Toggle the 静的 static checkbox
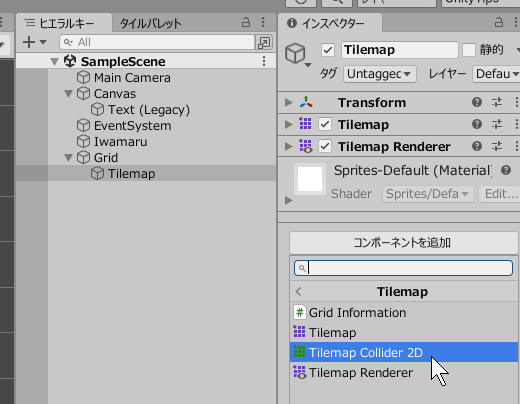 [469, 50]
